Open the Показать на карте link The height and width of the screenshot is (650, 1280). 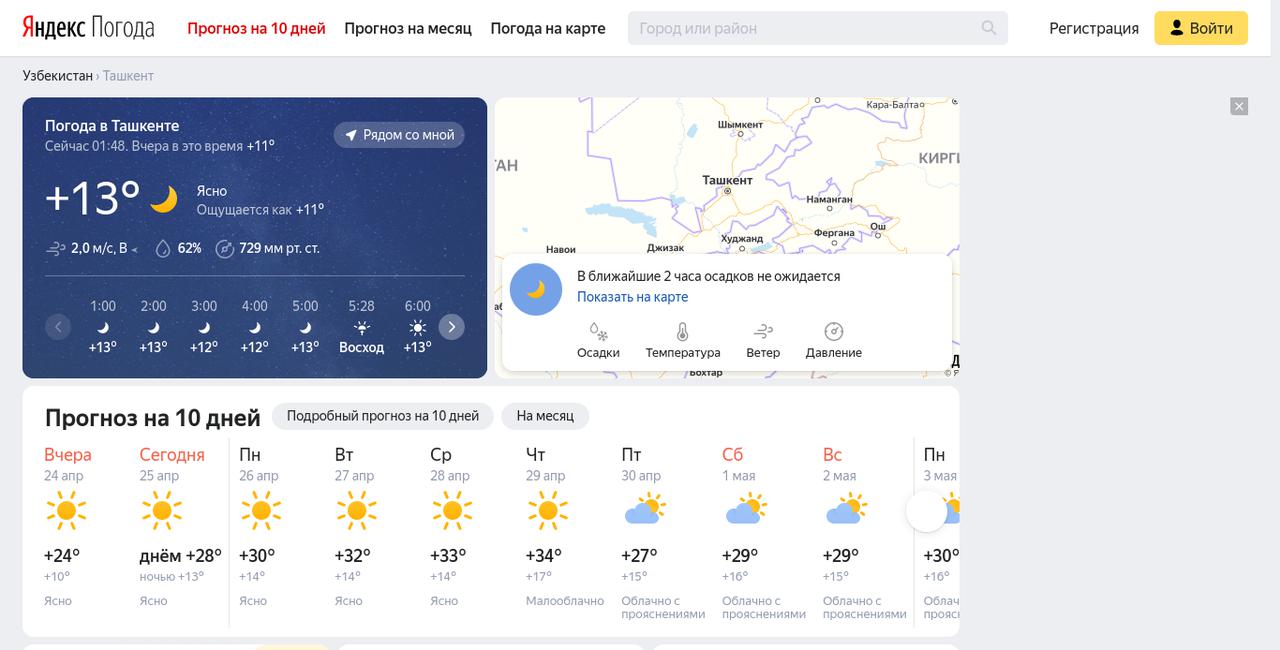632,297
